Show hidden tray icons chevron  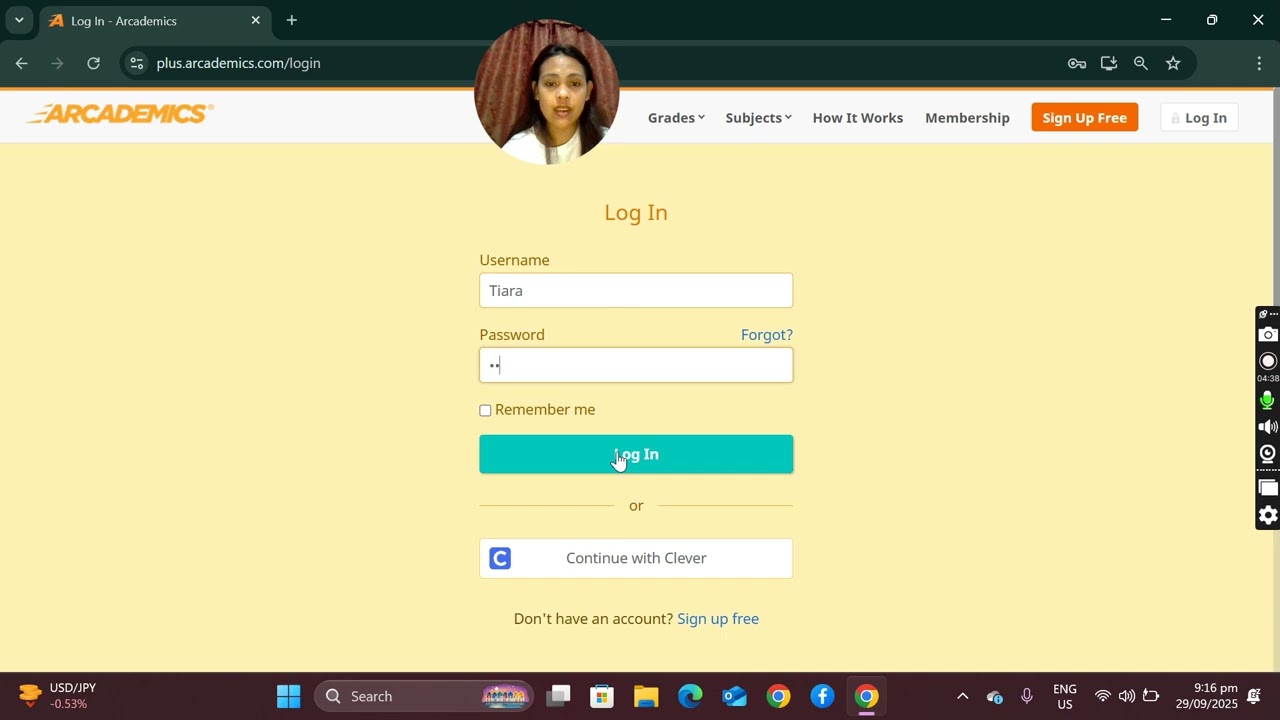pos(962,696)
